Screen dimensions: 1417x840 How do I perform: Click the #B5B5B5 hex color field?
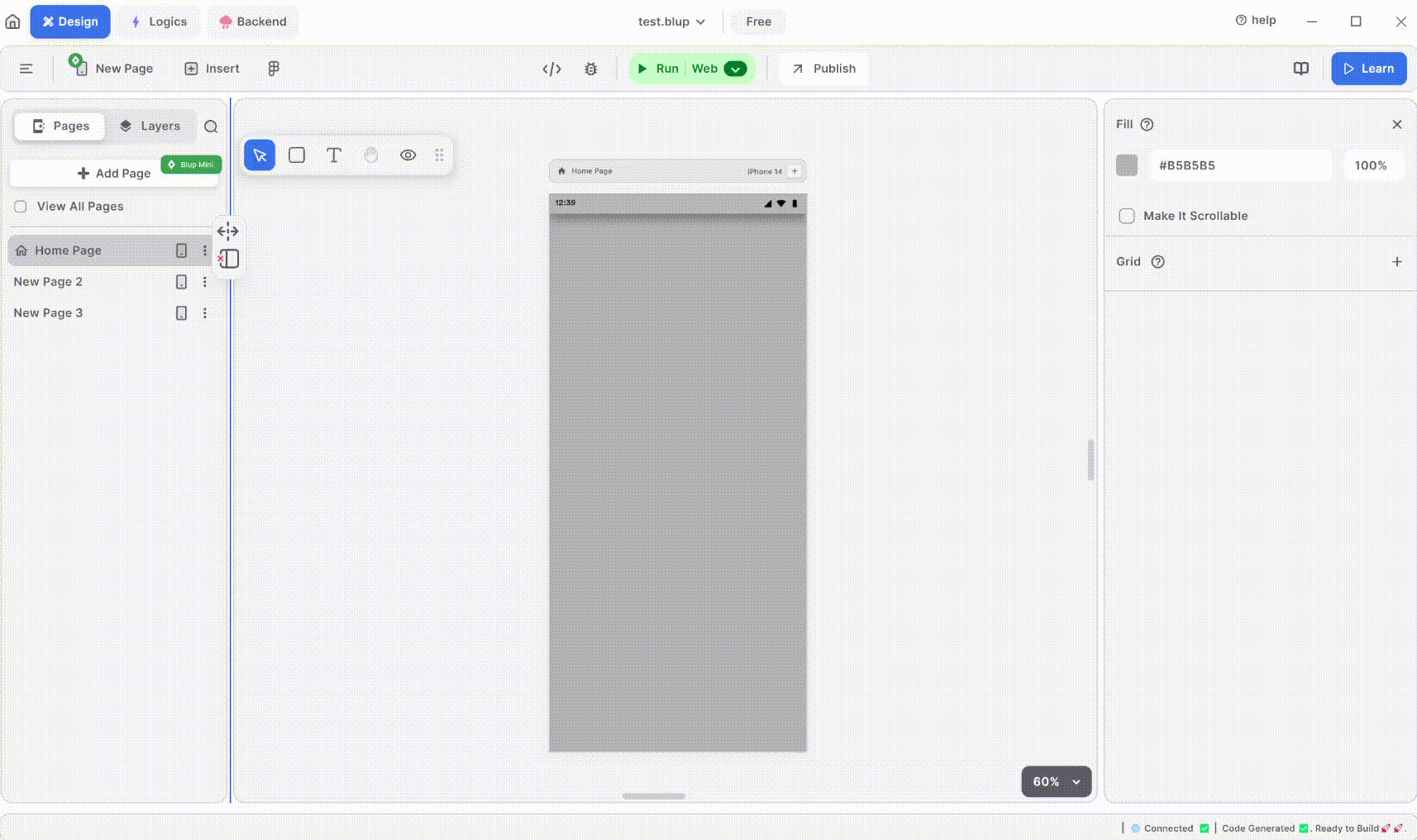[1241, 165]
